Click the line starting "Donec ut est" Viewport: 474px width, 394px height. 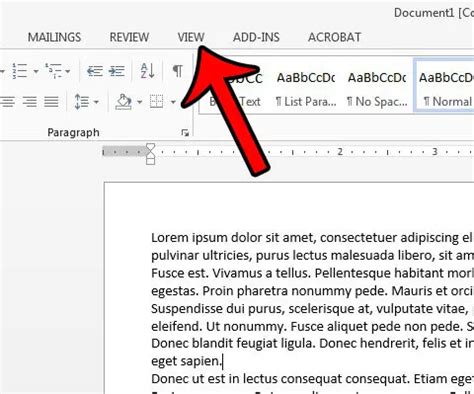tap(312, 379)
